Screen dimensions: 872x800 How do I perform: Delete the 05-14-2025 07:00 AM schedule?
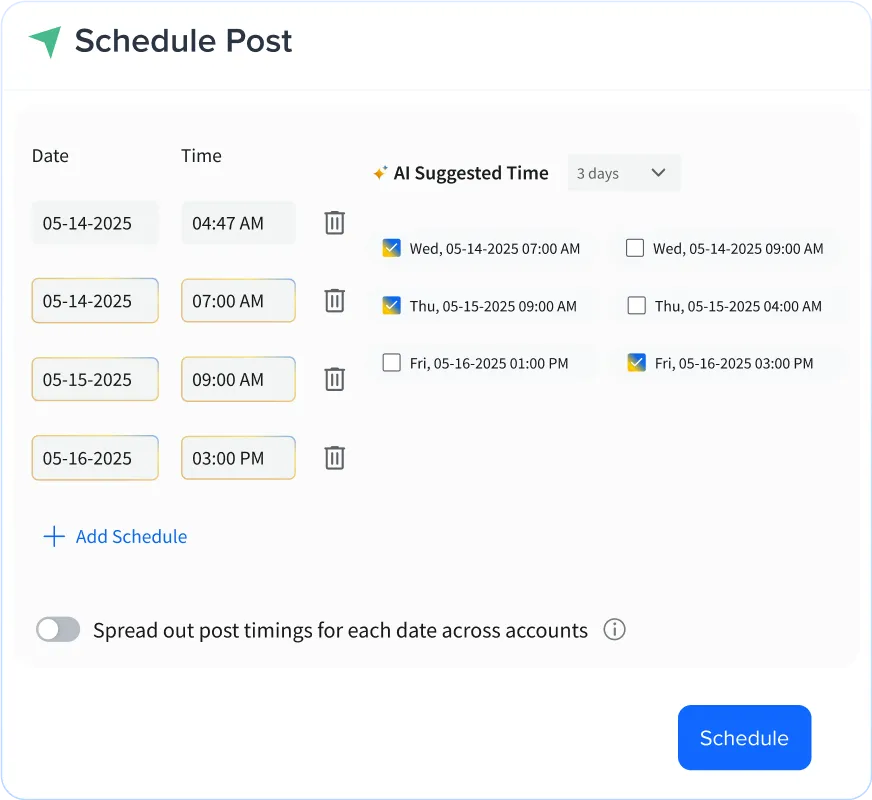point(335,301)
